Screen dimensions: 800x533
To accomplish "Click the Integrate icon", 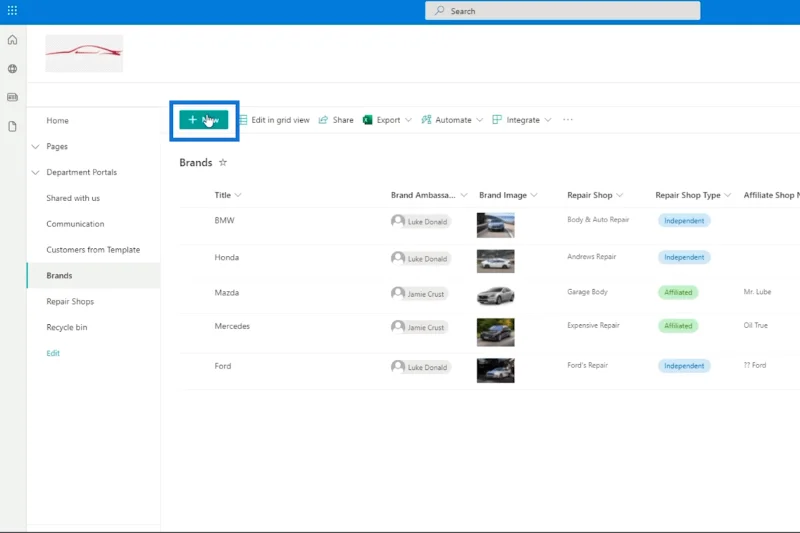I will (497, 120).
